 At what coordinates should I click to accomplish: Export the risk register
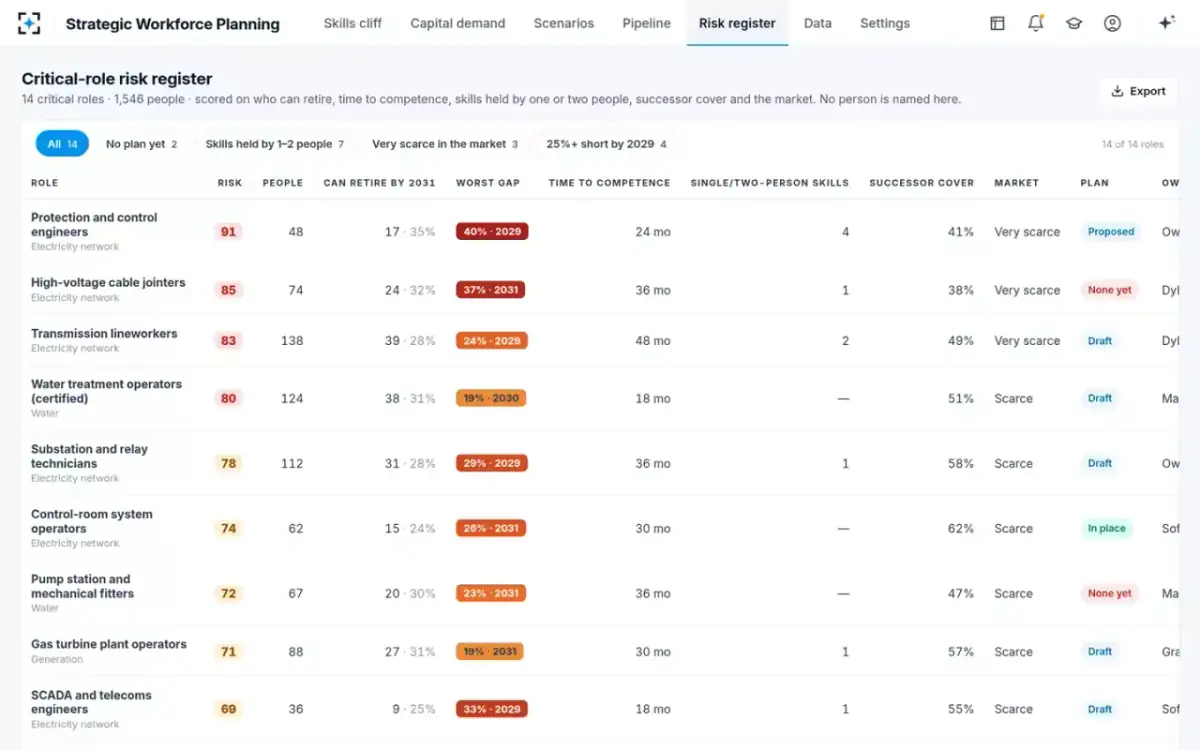(x=1138, y=91)
